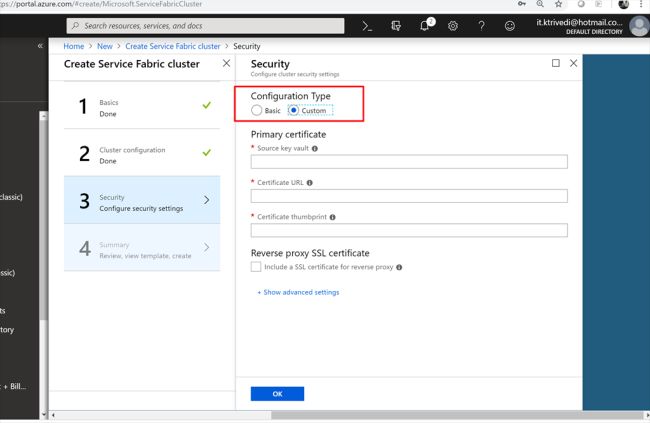
Task: Select the Basic configuration type
Action: tap(257, 110)
